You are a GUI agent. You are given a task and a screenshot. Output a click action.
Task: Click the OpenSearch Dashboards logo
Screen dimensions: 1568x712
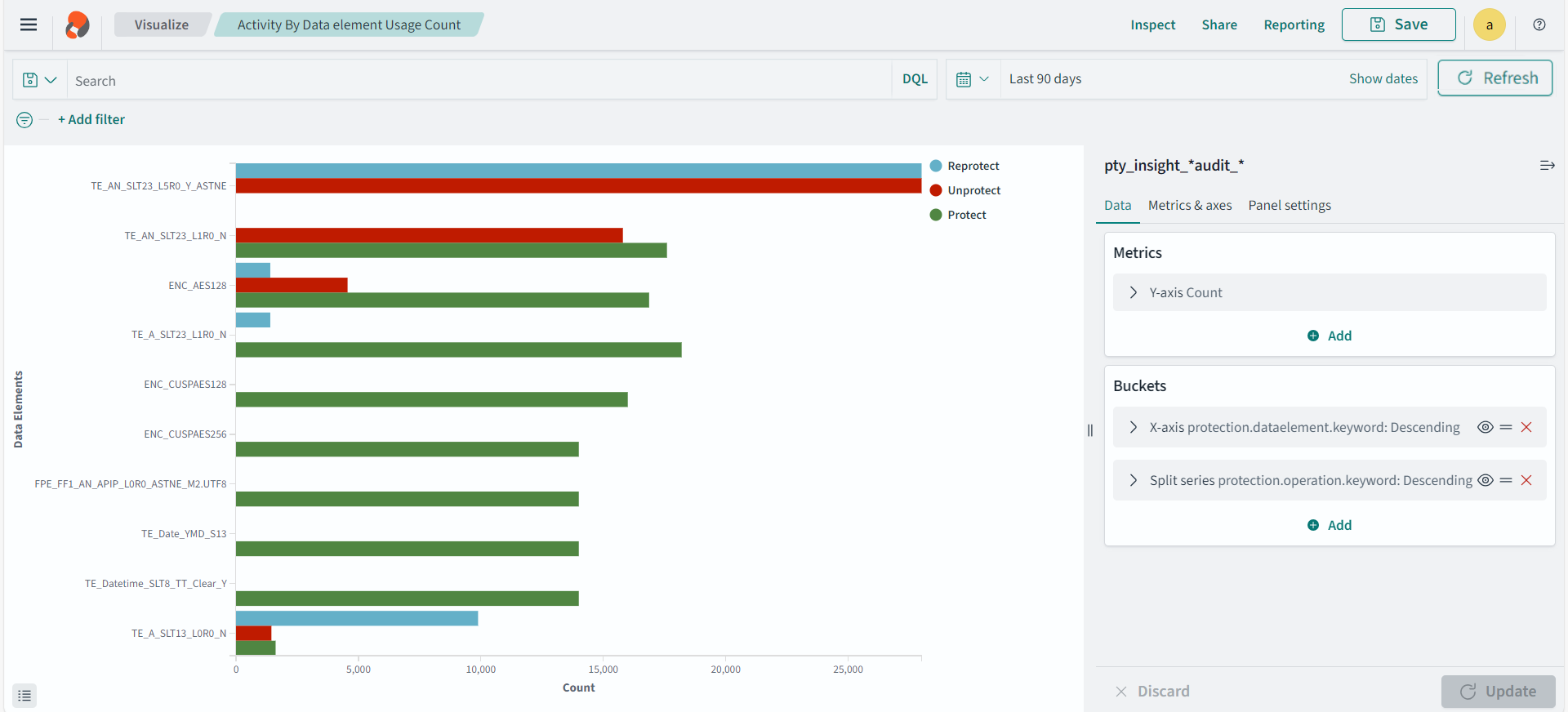(78, 24)
